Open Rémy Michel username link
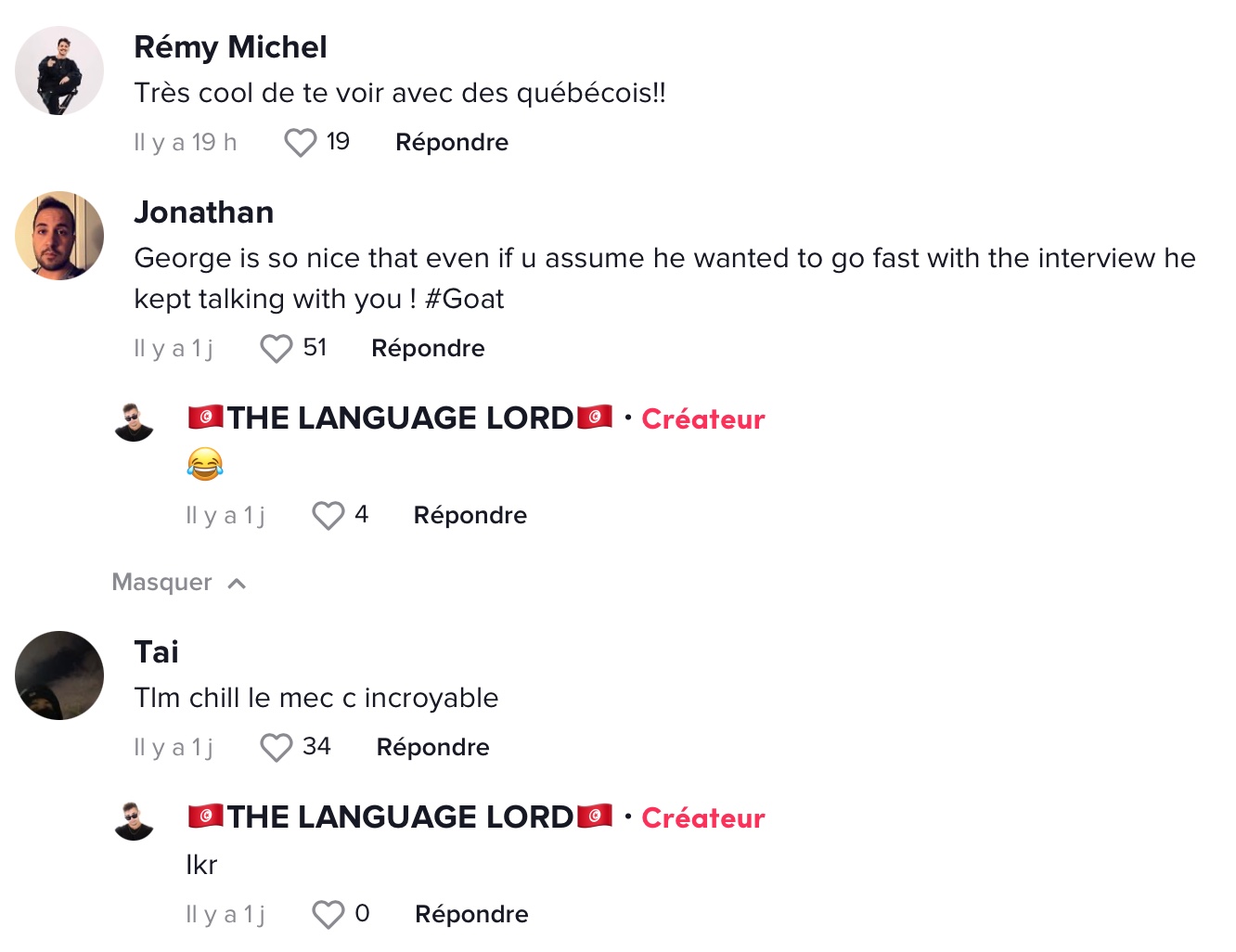The width and height of the screenshot is (1236, 952). click(230, 47)
